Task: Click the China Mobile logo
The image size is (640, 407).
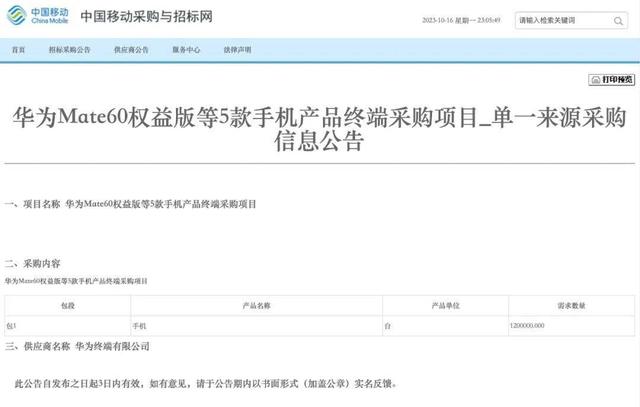Action: click(x=38, y=16)
